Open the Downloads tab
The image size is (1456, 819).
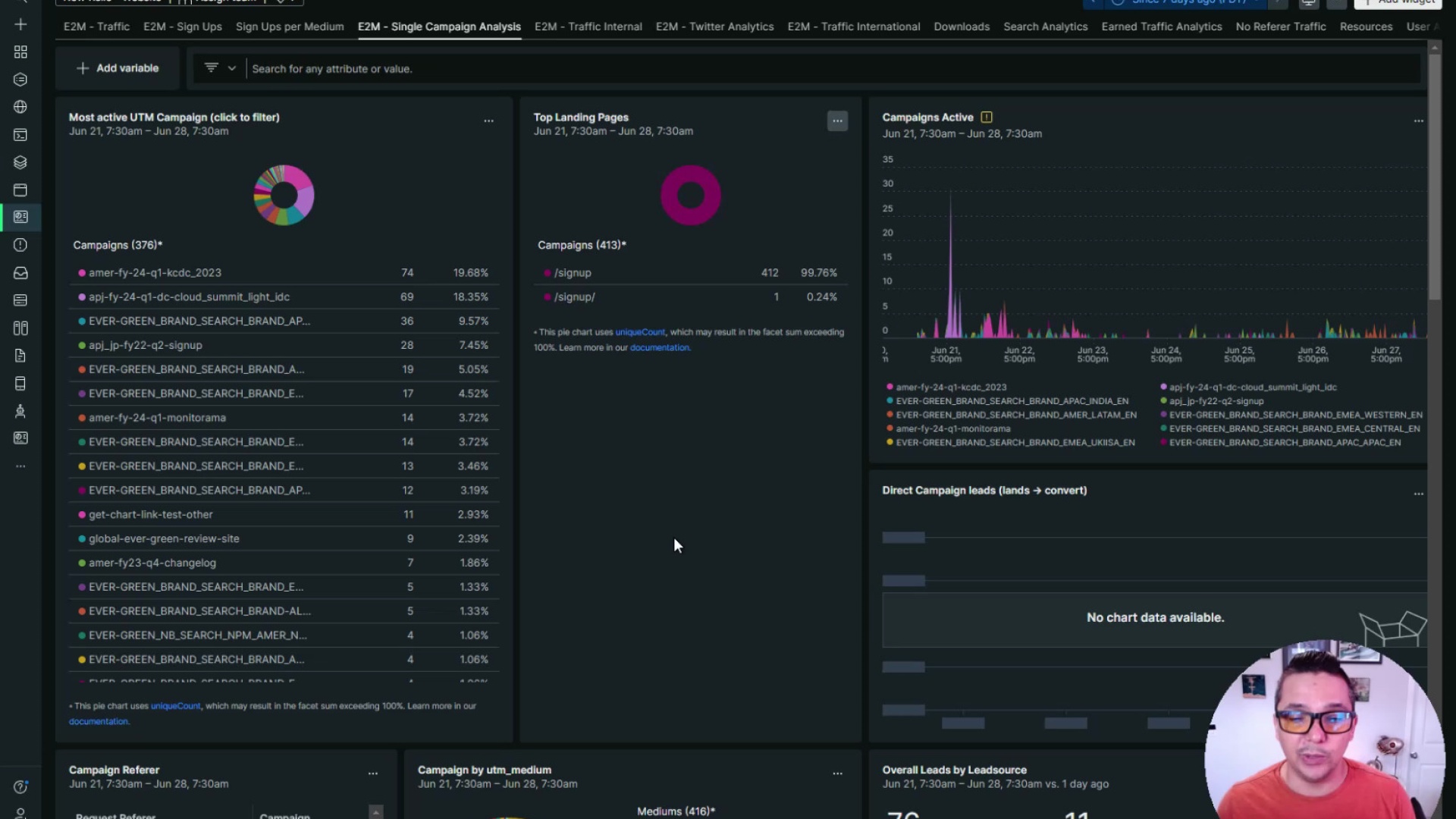[962, 27]
